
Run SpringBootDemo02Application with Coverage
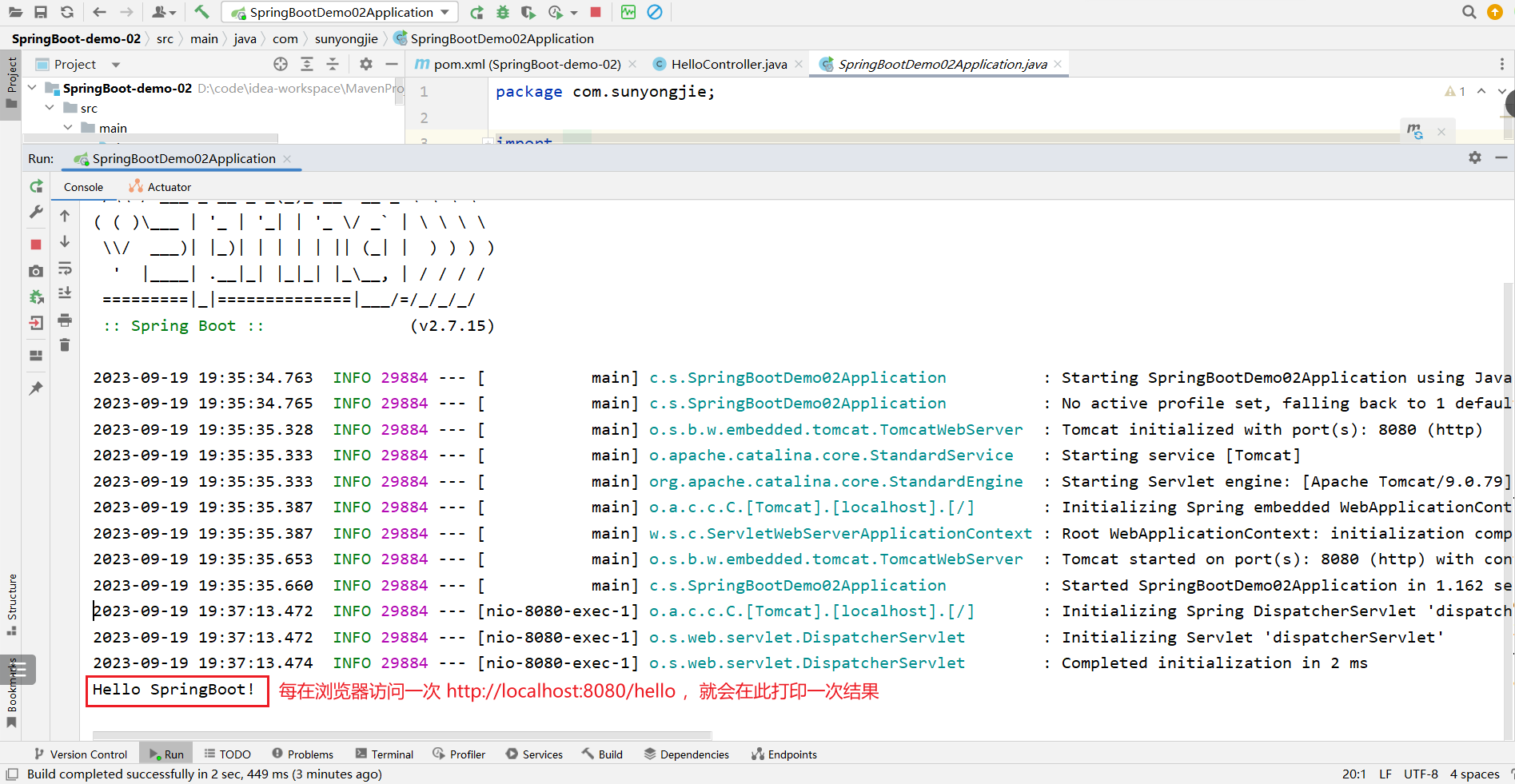528,12
